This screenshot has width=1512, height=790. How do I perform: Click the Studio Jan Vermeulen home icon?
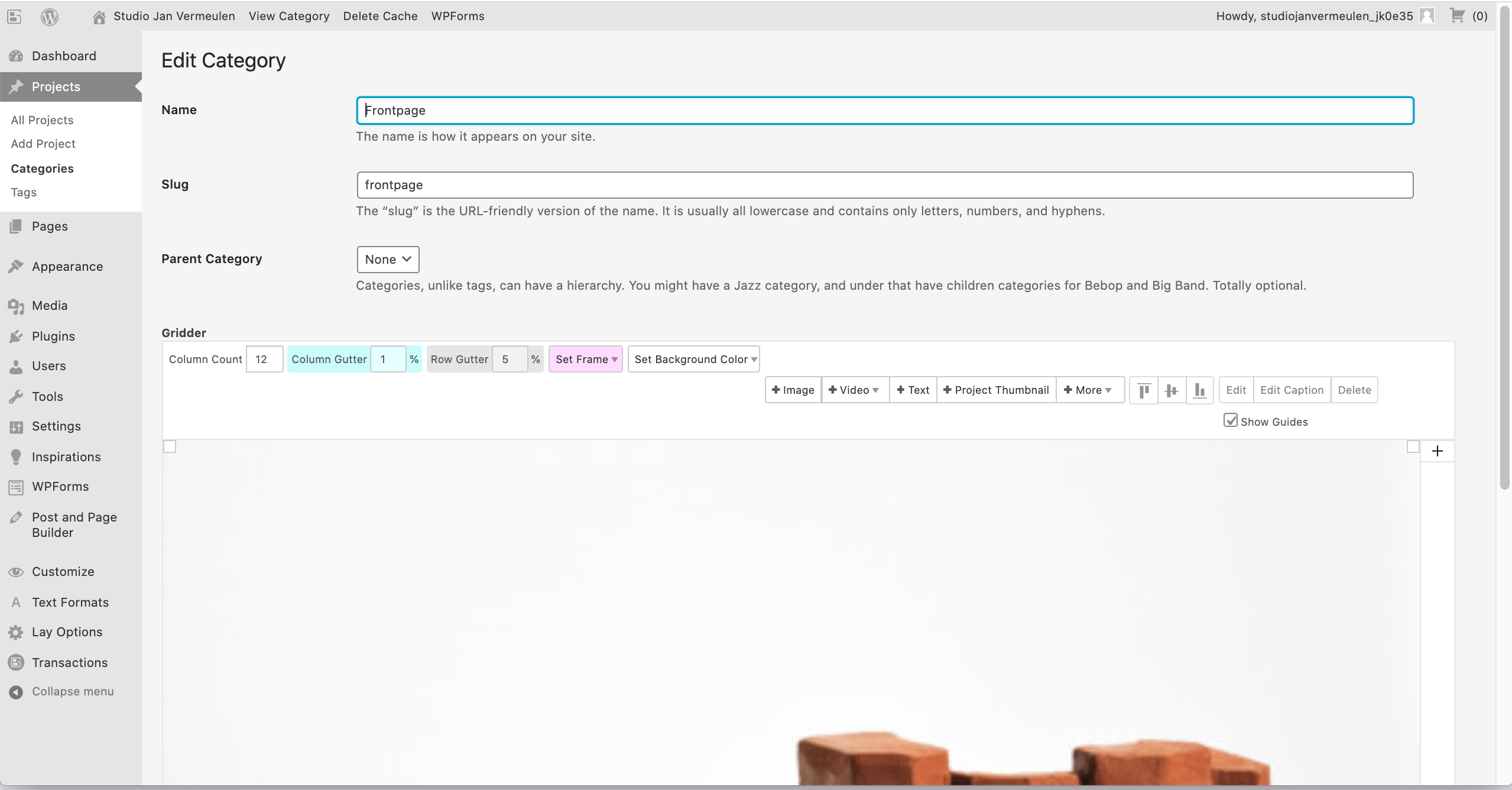tap(99, 17)
